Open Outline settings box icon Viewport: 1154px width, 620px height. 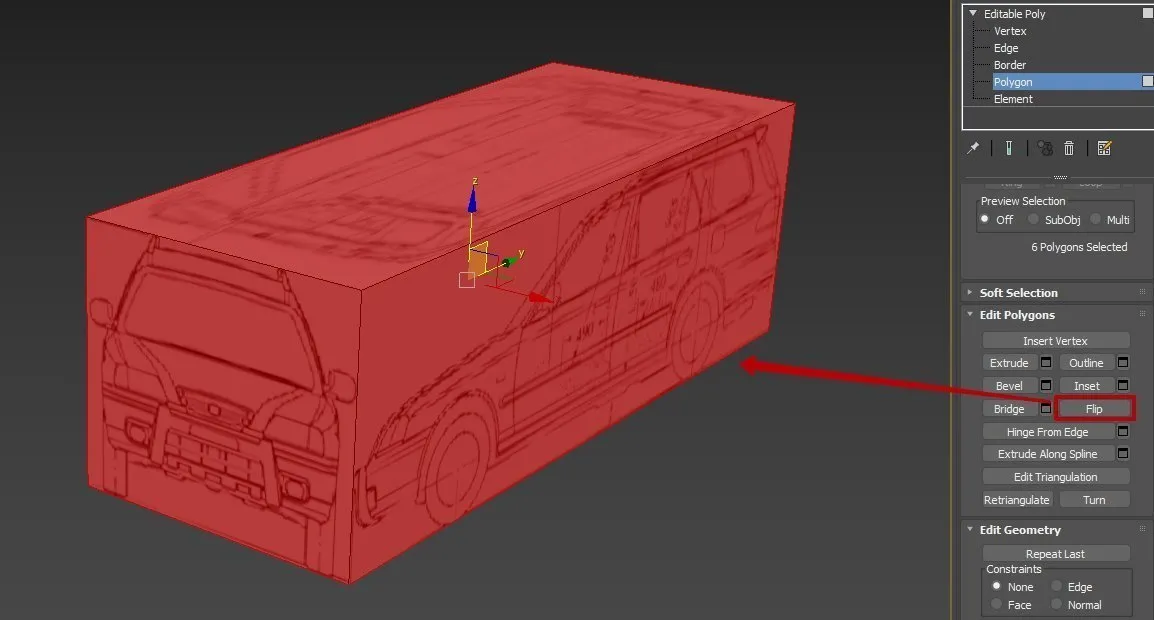[1123, 363]
